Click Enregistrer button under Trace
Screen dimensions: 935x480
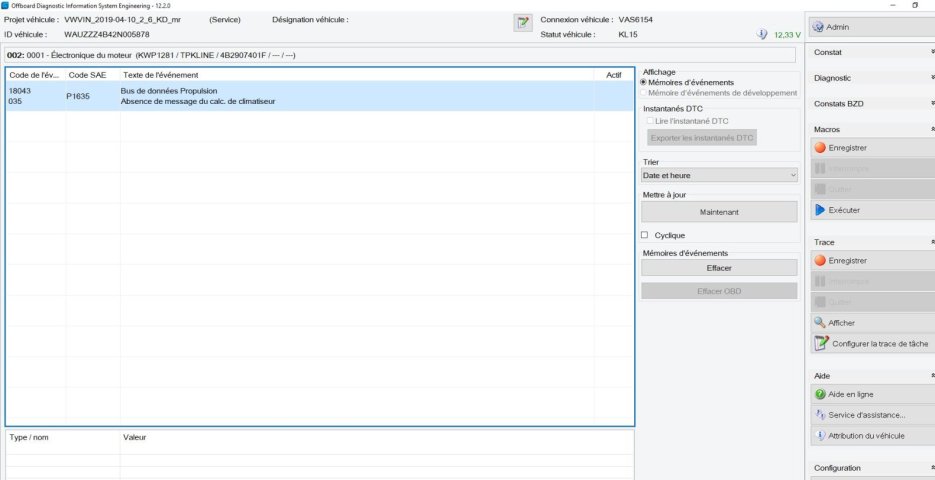pos(872,261)
